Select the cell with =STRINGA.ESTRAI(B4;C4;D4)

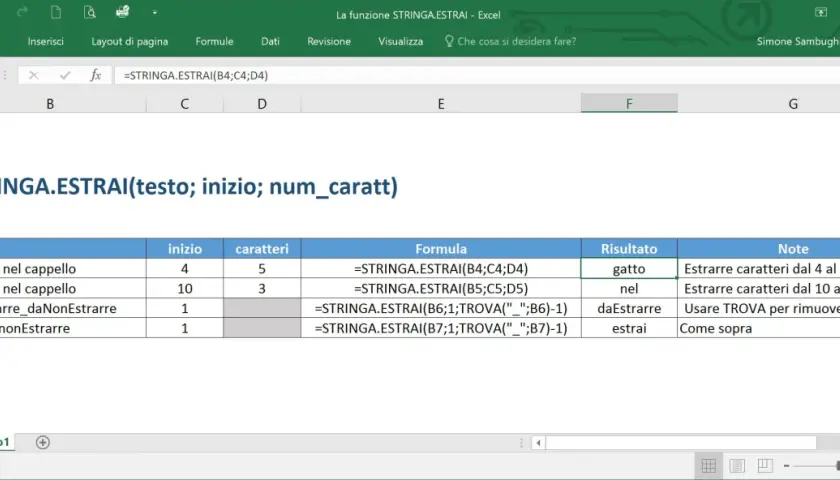point(441,268)
